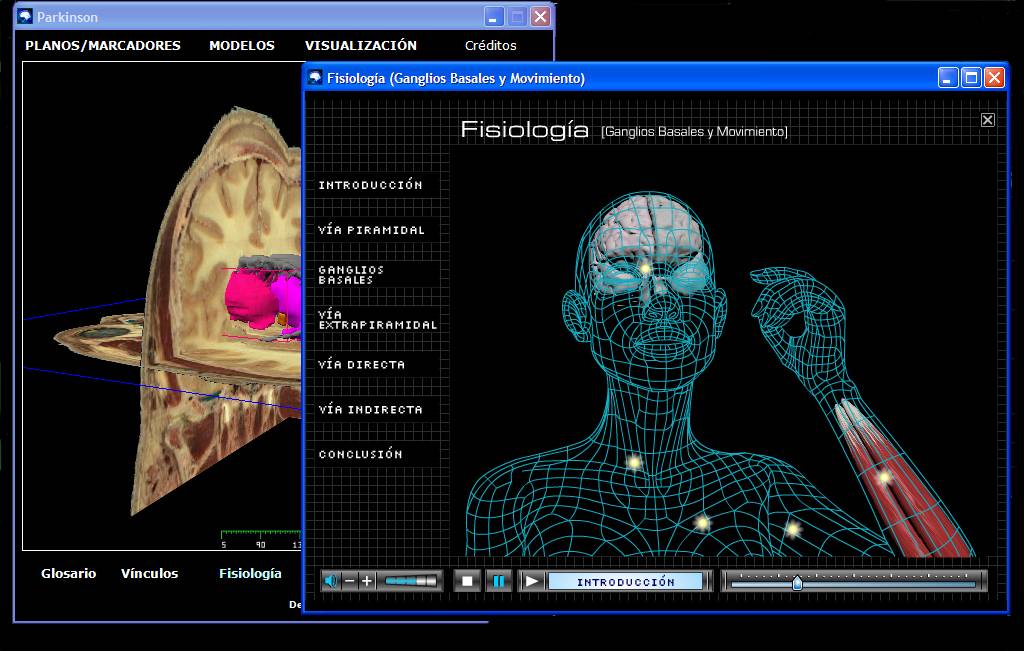
Task: Click the Fisiología window title bar icon
Action: [x=315, y=78]
